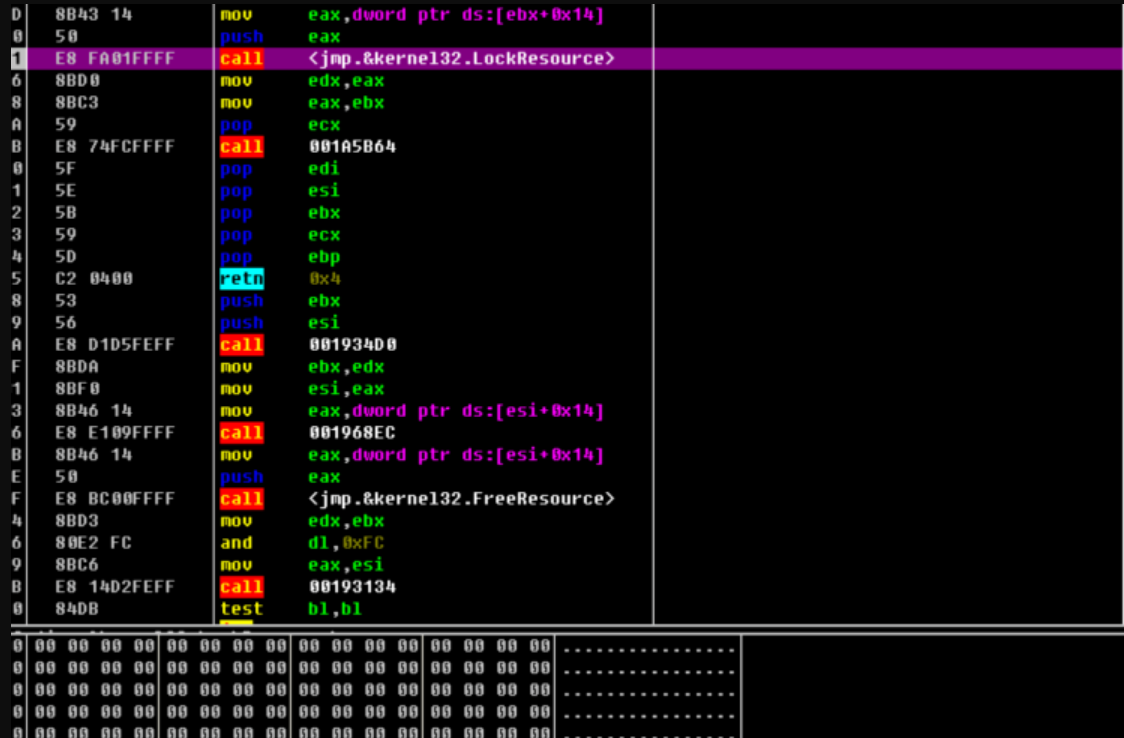Click opcode bytes C2 0400
Image resolution: width=1124 pixels, height=738 pixels.
(94, 279)
